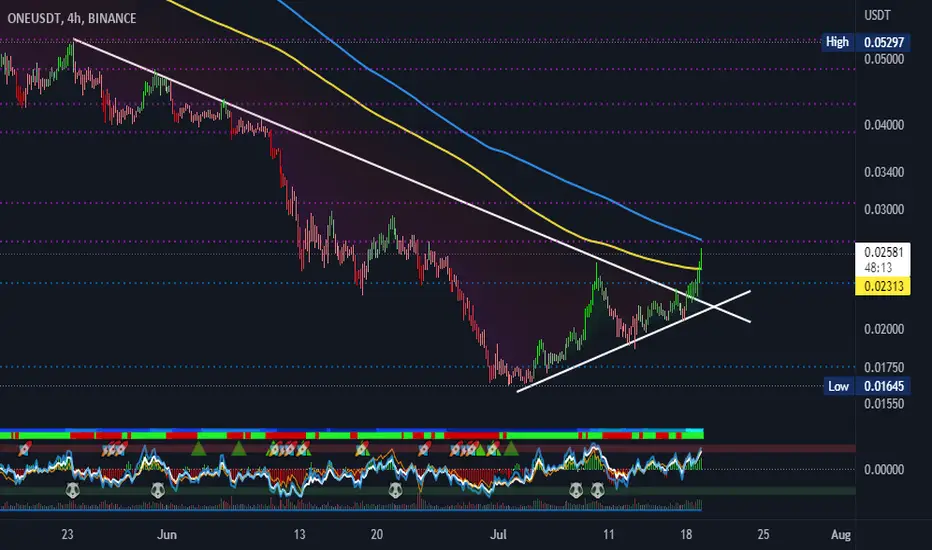Open the ONEUSDT, 4h, BINANCE symbol title
Image resolution: width=932 pixels, height=550 pixels.
coord(71,18)
